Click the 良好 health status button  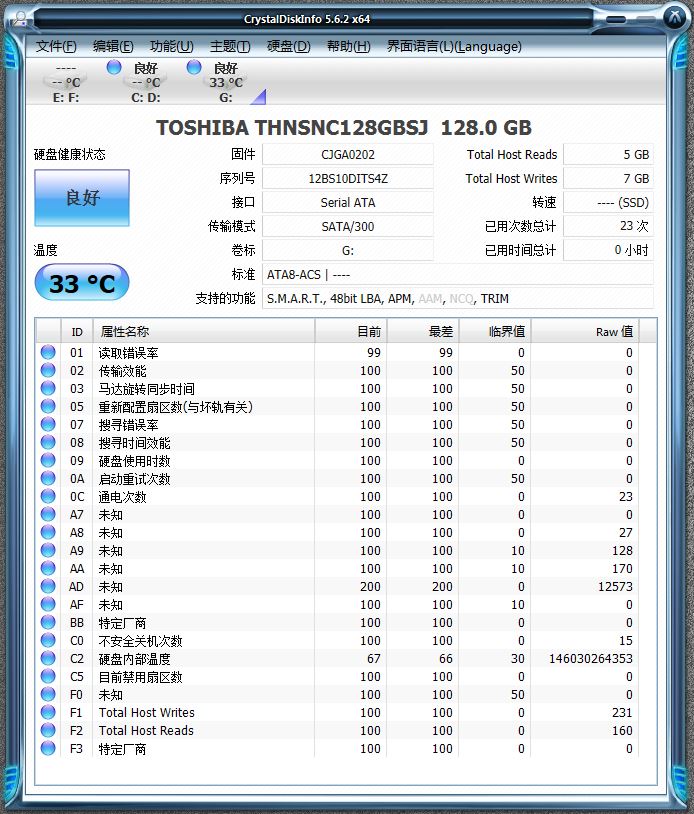[82, 198]
